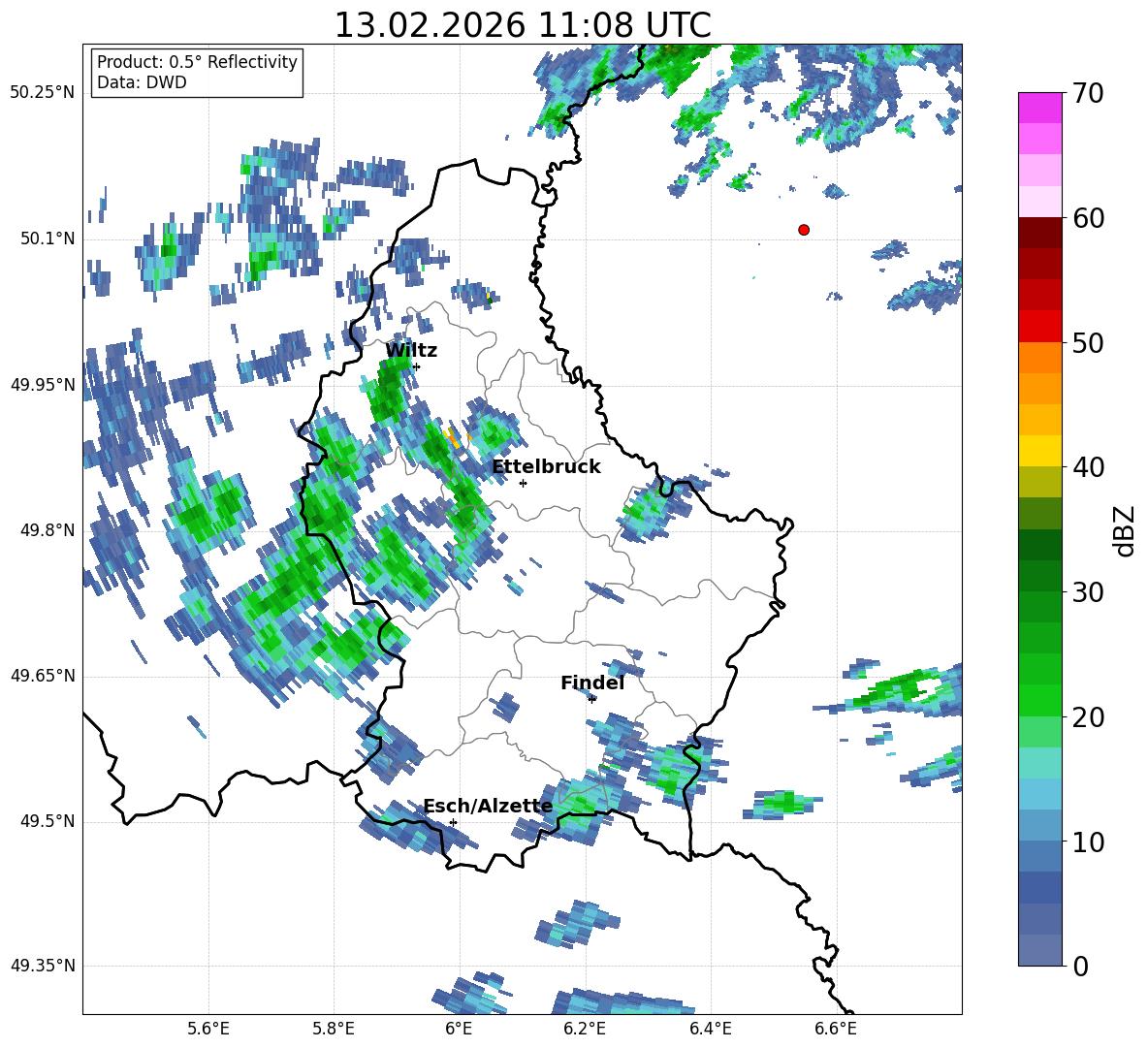Click the 6.4°E longitude label
Image resolution: width=1148 pixels, height=1048 pixels.
click(710, 1029)
